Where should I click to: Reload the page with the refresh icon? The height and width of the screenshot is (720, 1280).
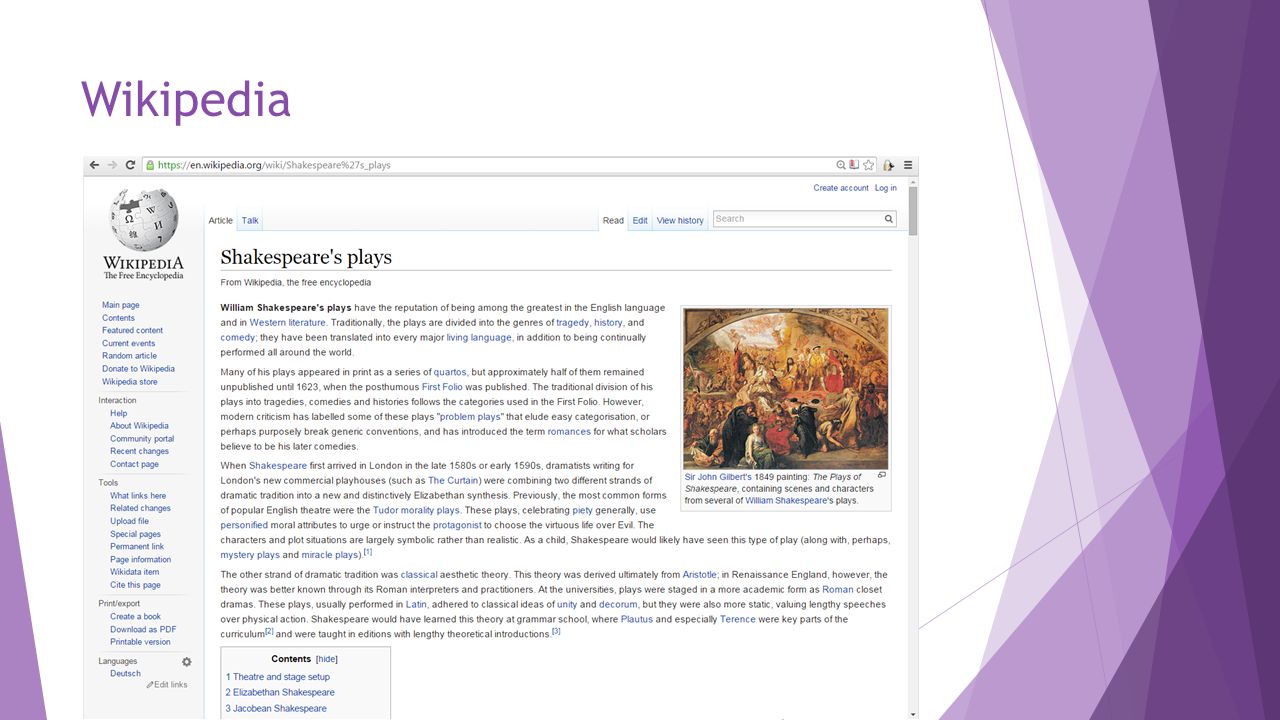(130, 165)
